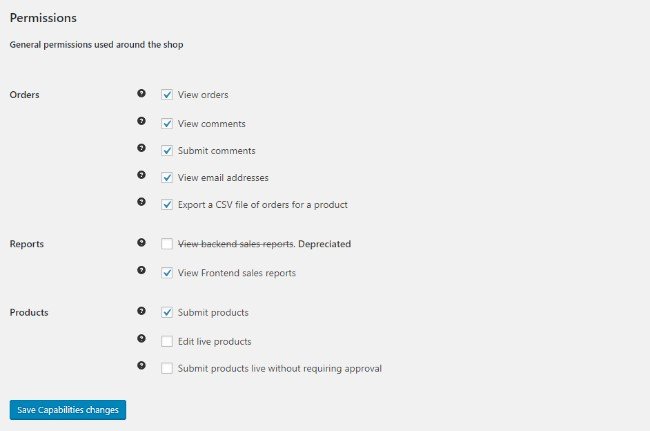Viewport: 650px width, 431px height.
Task: Uncheck the View orders checkbox
Action: click(x=167, y=94)
